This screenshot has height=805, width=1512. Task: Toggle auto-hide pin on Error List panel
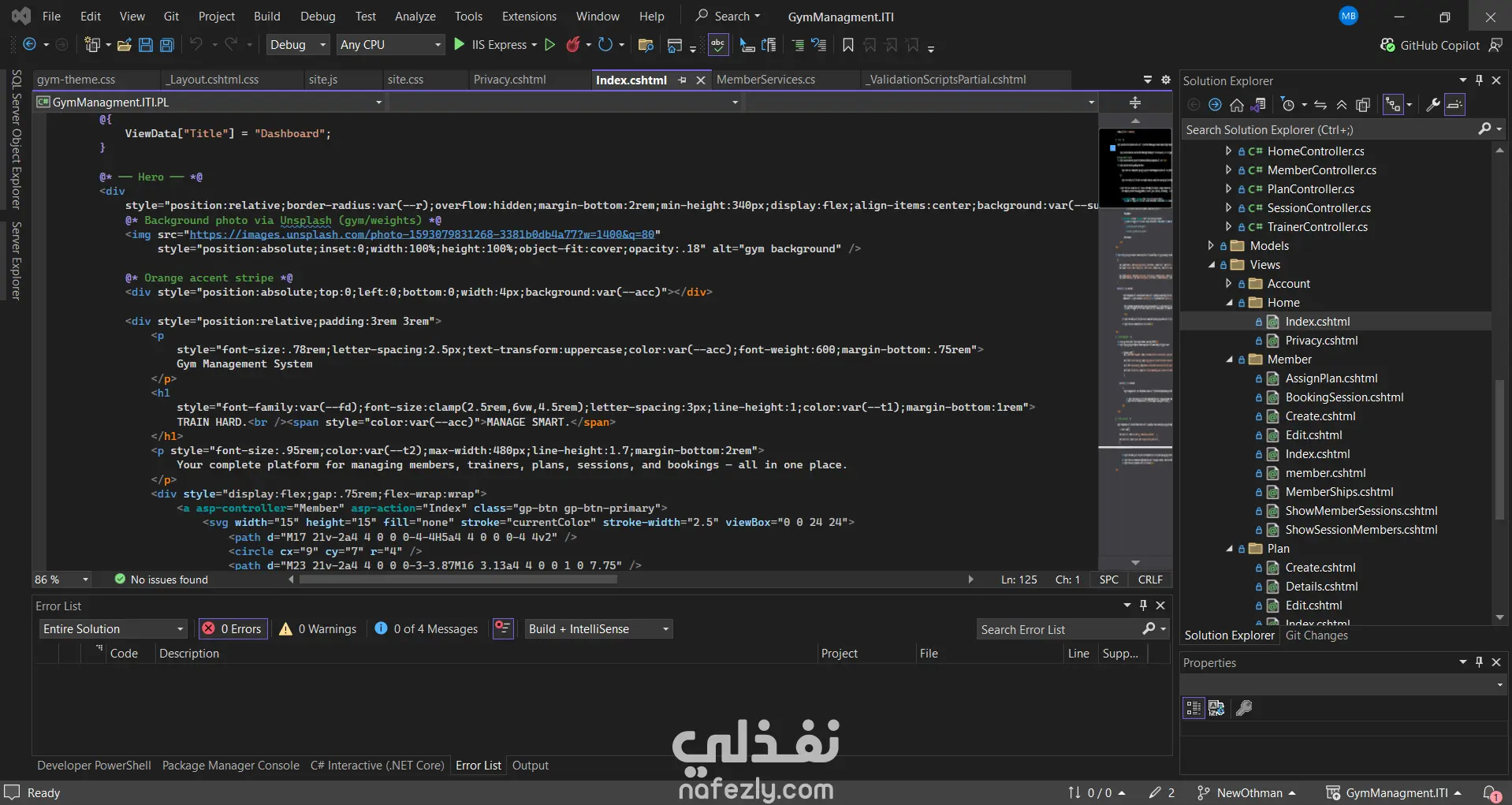(1143, 606)
